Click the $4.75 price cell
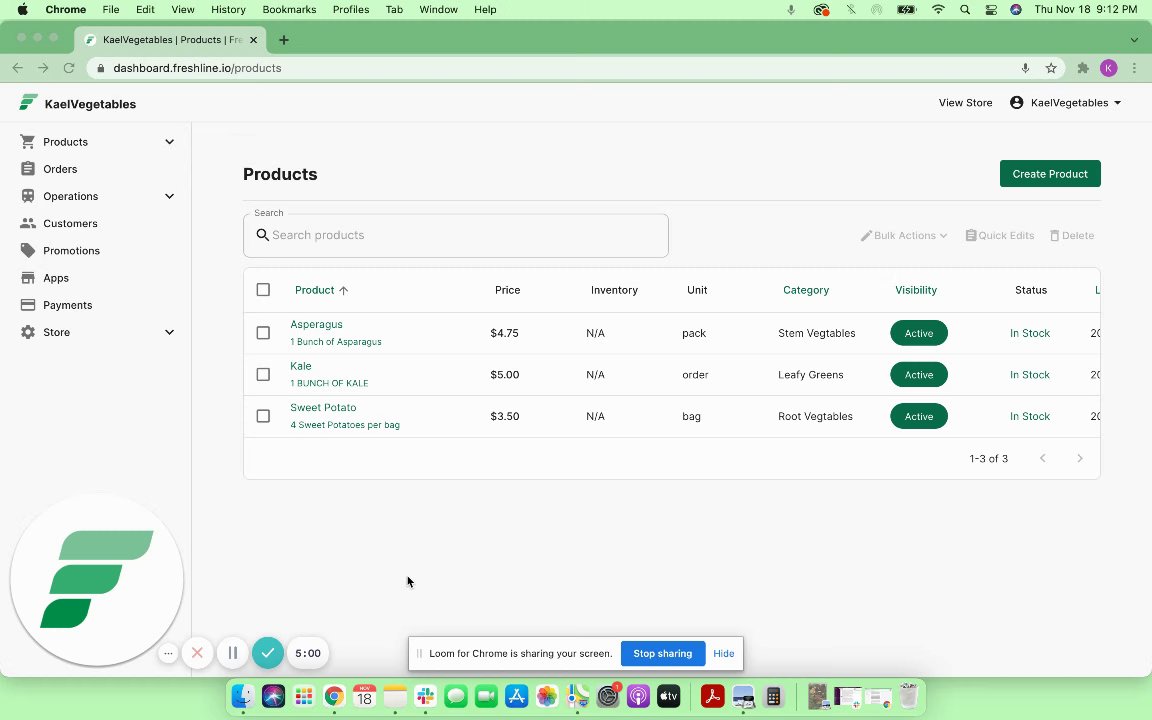The image size is (1152, 720). [505, 333]
